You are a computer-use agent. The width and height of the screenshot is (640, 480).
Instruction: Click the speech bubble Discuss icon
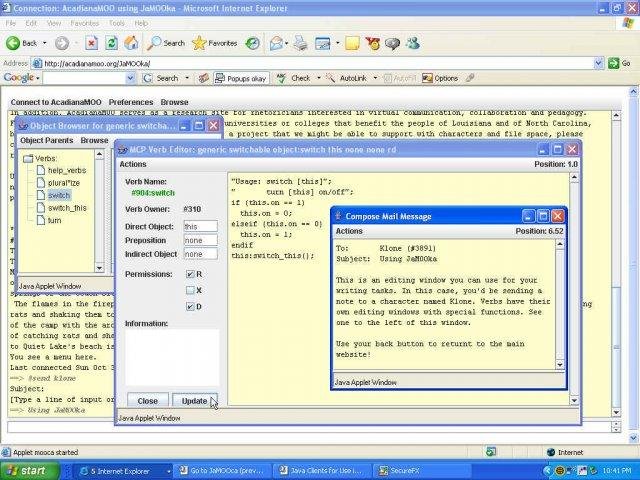(x=392, y=43)
